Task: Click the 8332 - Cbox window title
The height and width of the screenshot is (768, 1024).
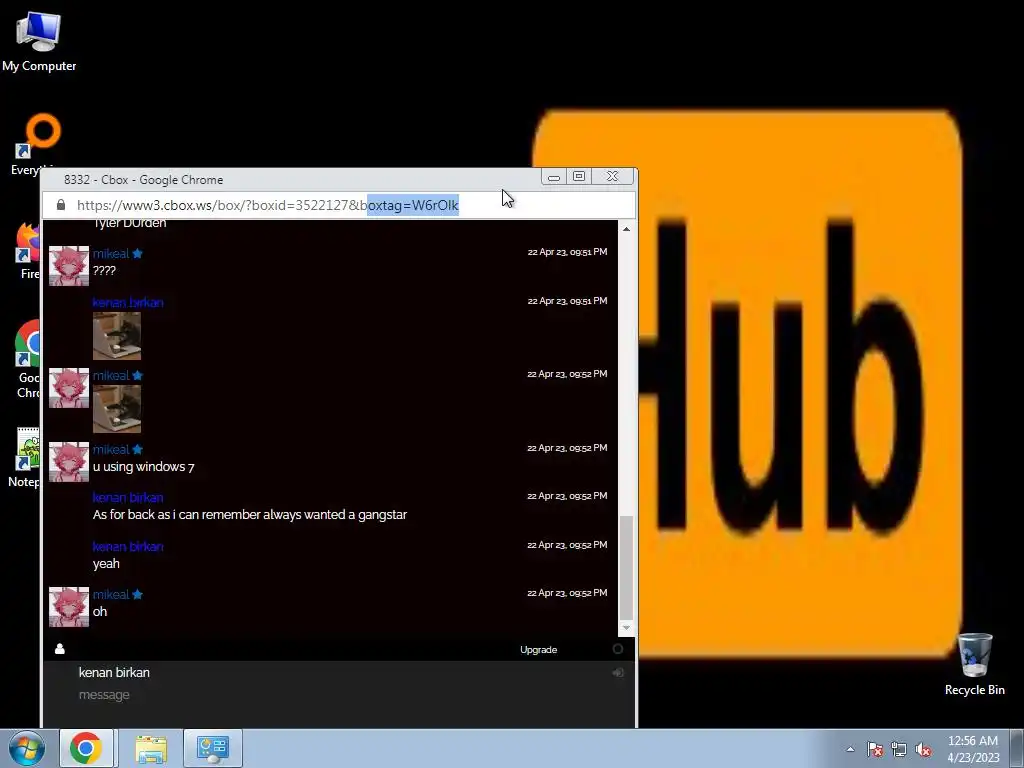Action: (x=144, y=180)
